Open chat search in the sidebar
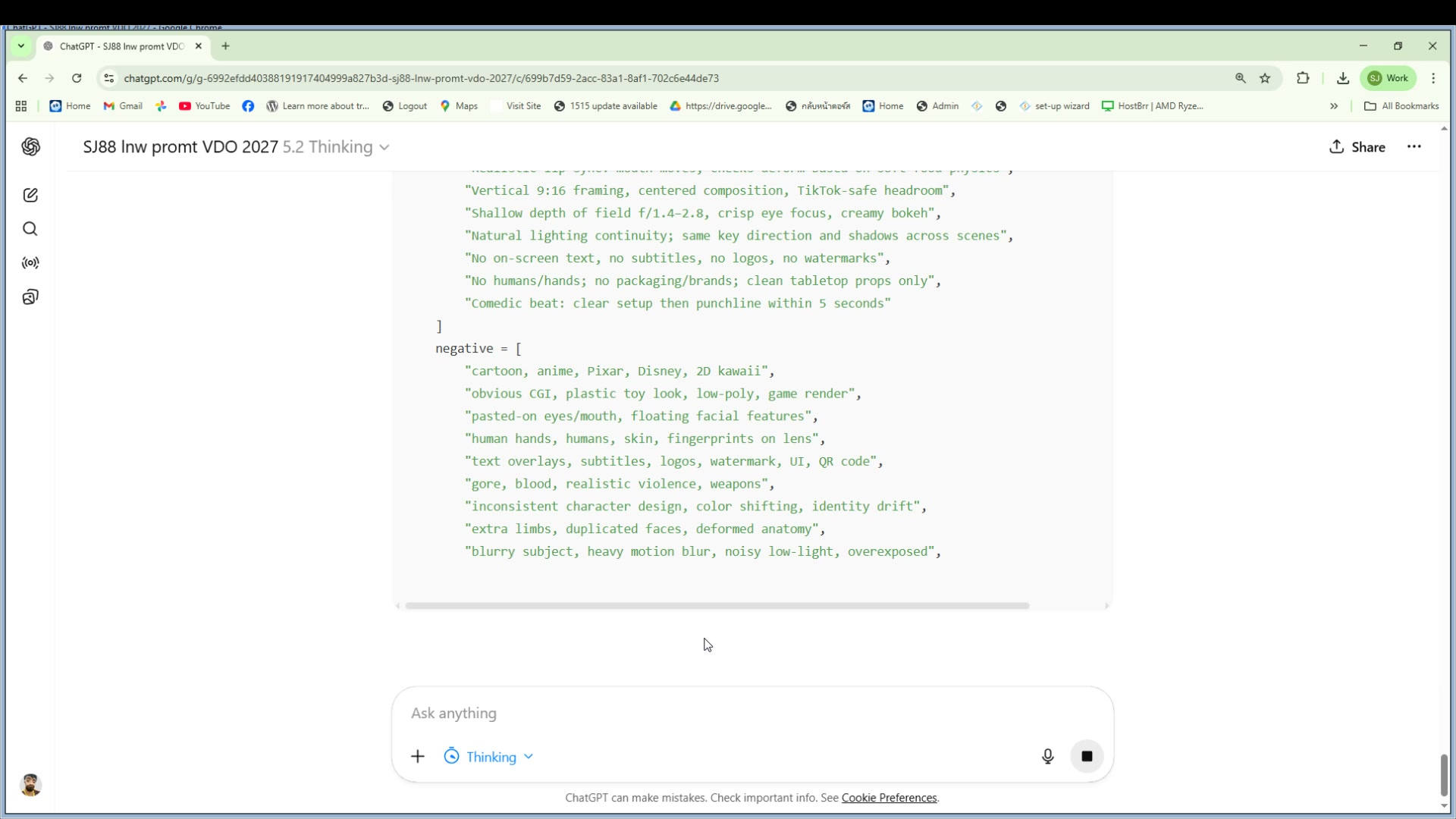 [30, 228]
